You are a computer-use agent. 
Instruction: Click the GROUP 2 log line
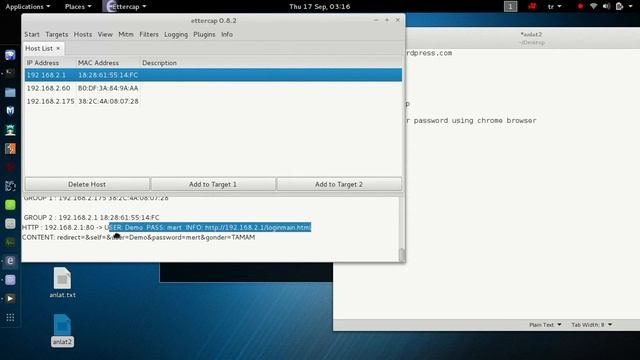click(x=91, y=217)
